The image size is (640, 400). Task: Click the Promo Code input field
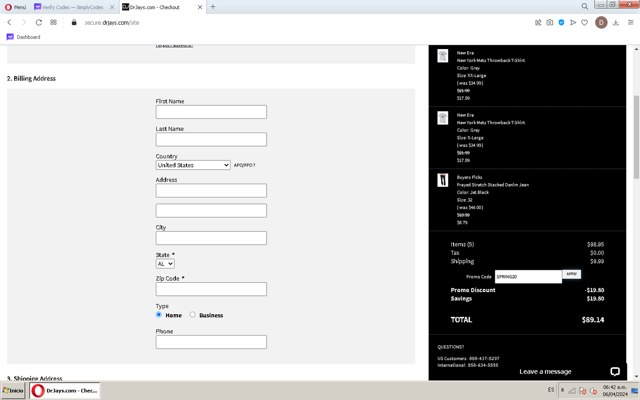point(528,276)
